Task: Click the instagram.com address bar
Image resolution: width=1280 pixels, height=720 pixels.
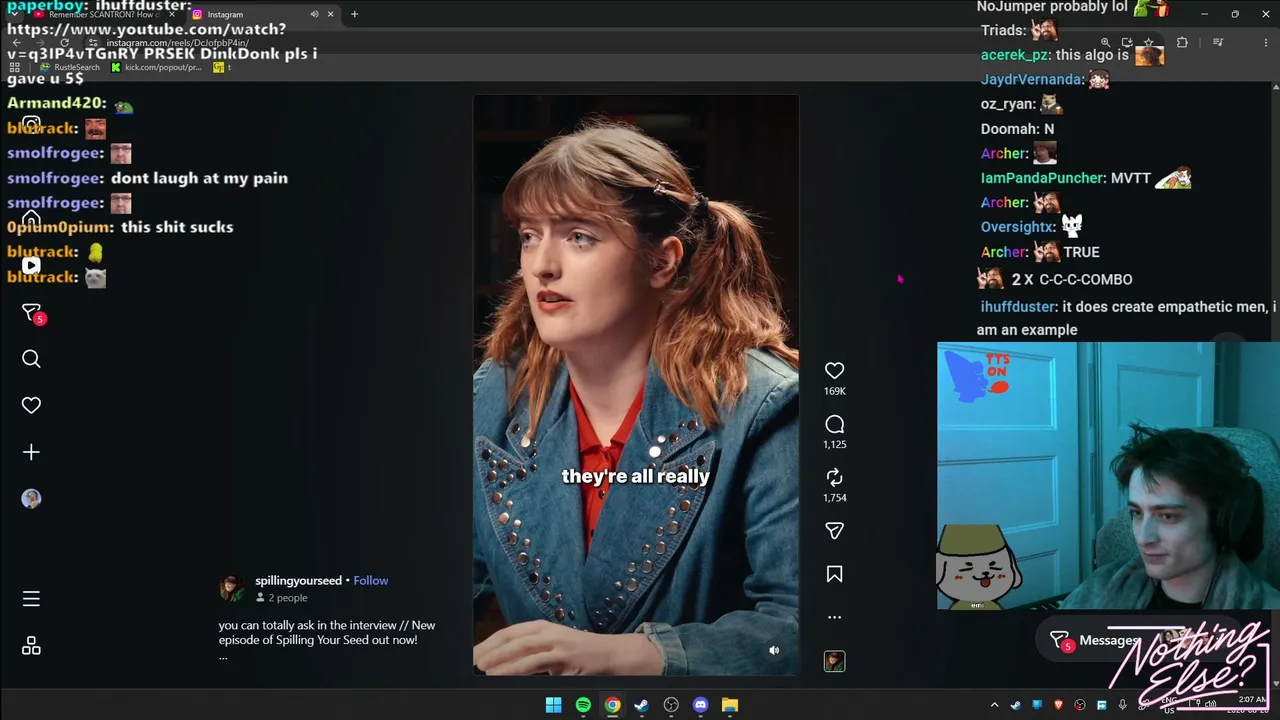Action: (x=600, y=43)
